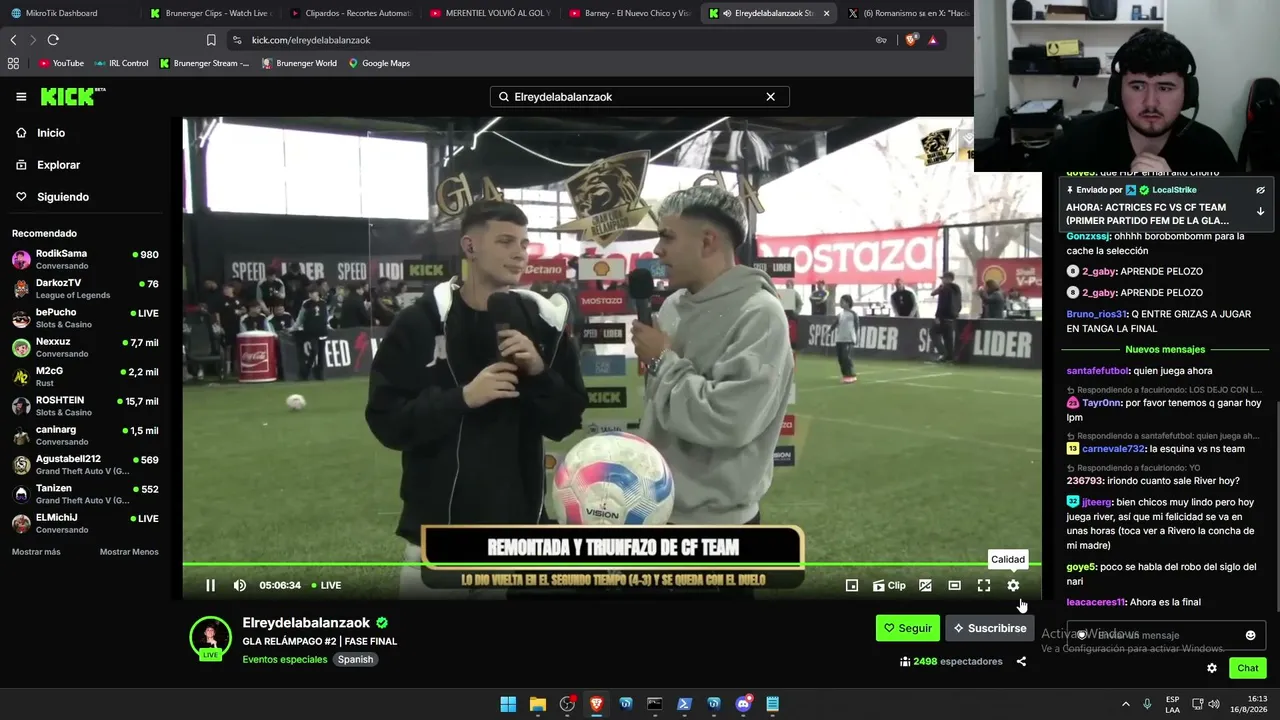The width and height of the screenshot is (1280, 720).
Task: Go back in the browser
Action: (x=13, y=40)
